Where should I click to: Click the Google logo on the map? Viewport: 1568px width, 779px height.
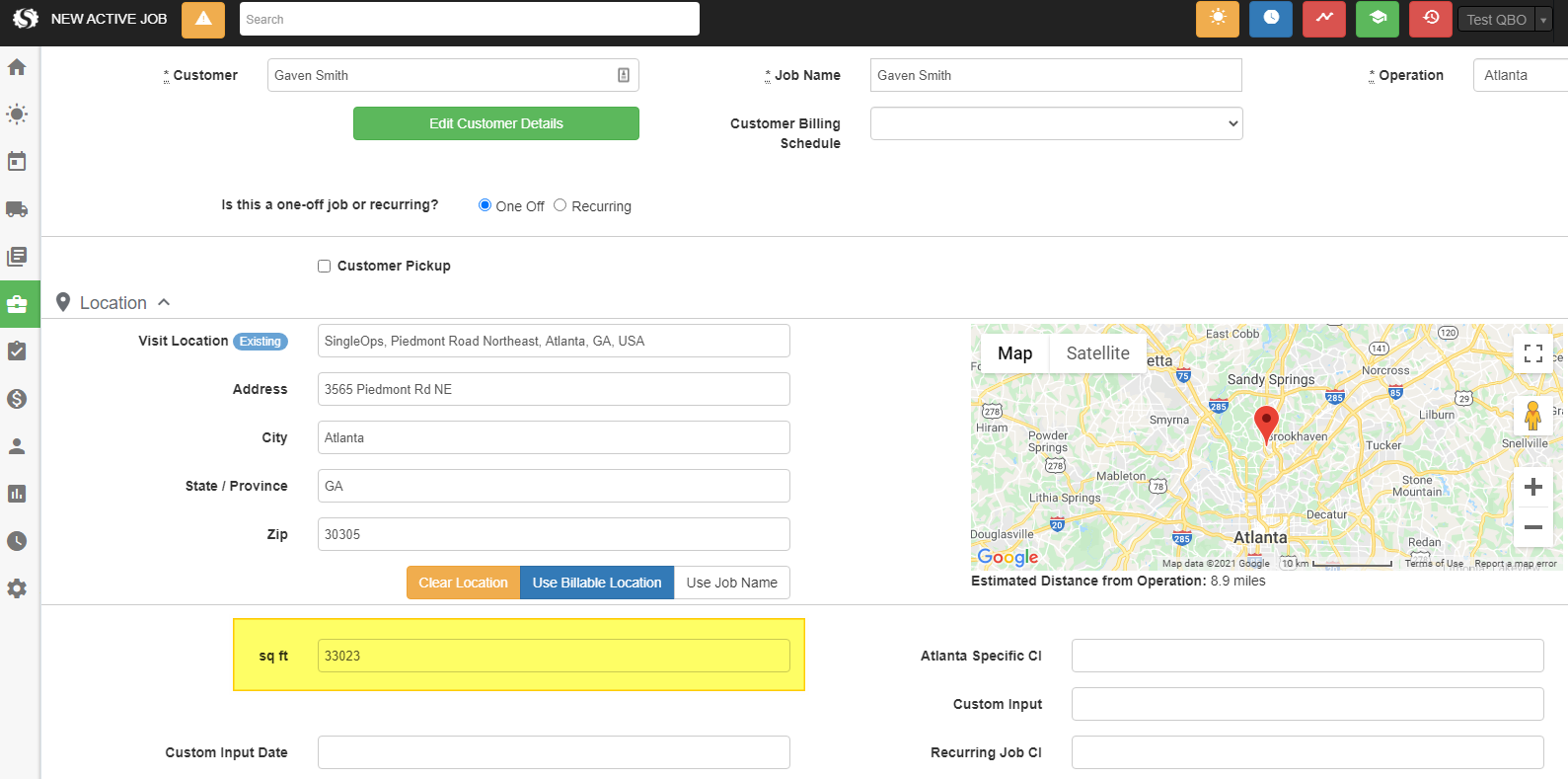1008,557
